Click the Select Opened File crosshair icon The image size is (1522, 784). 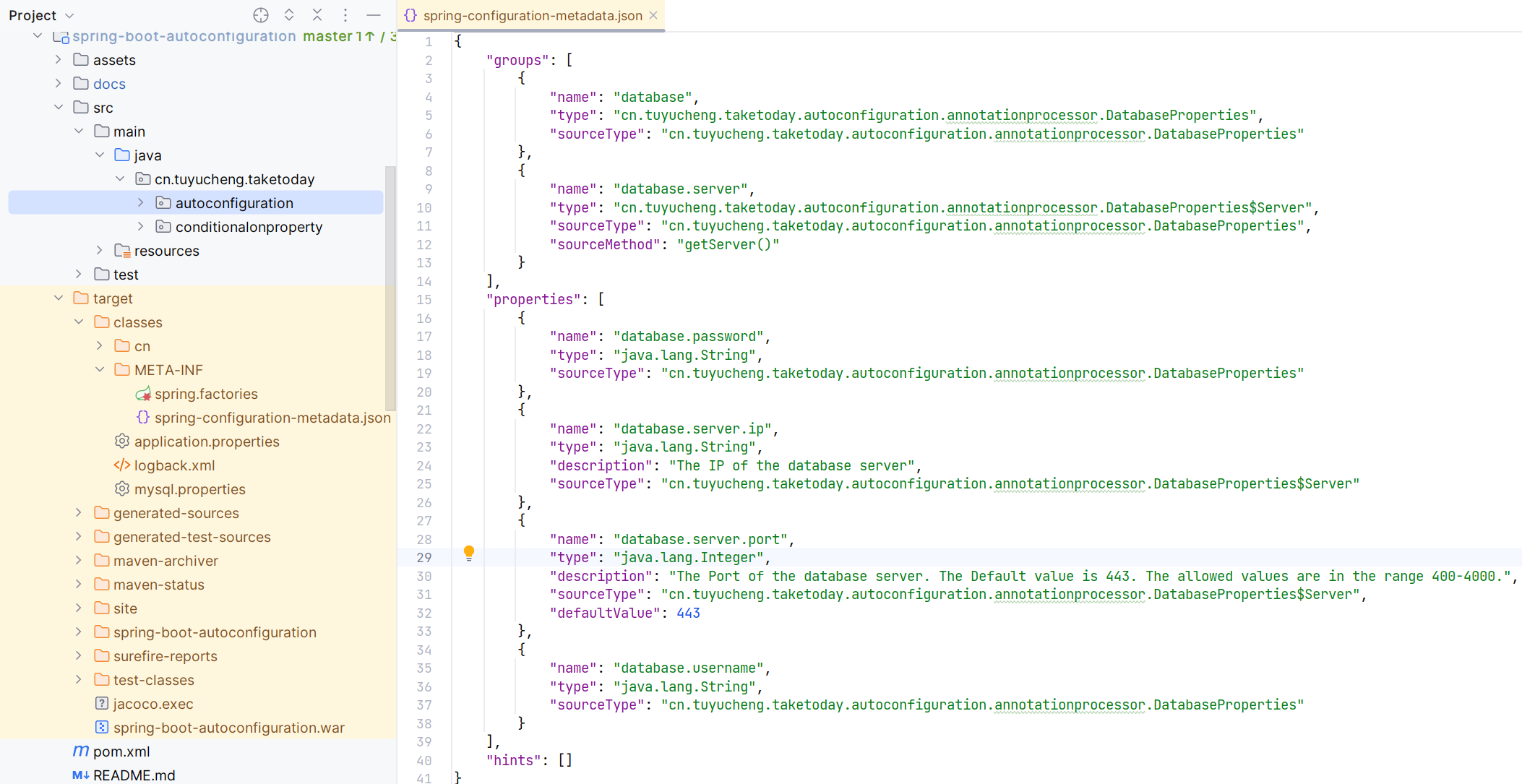[x=261, y=15]
